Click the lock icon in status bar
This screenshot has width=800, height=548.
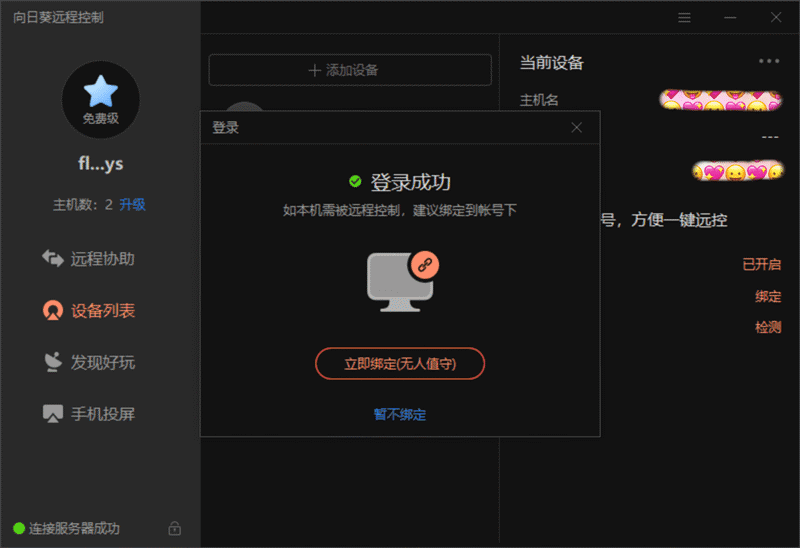point(174,528)
